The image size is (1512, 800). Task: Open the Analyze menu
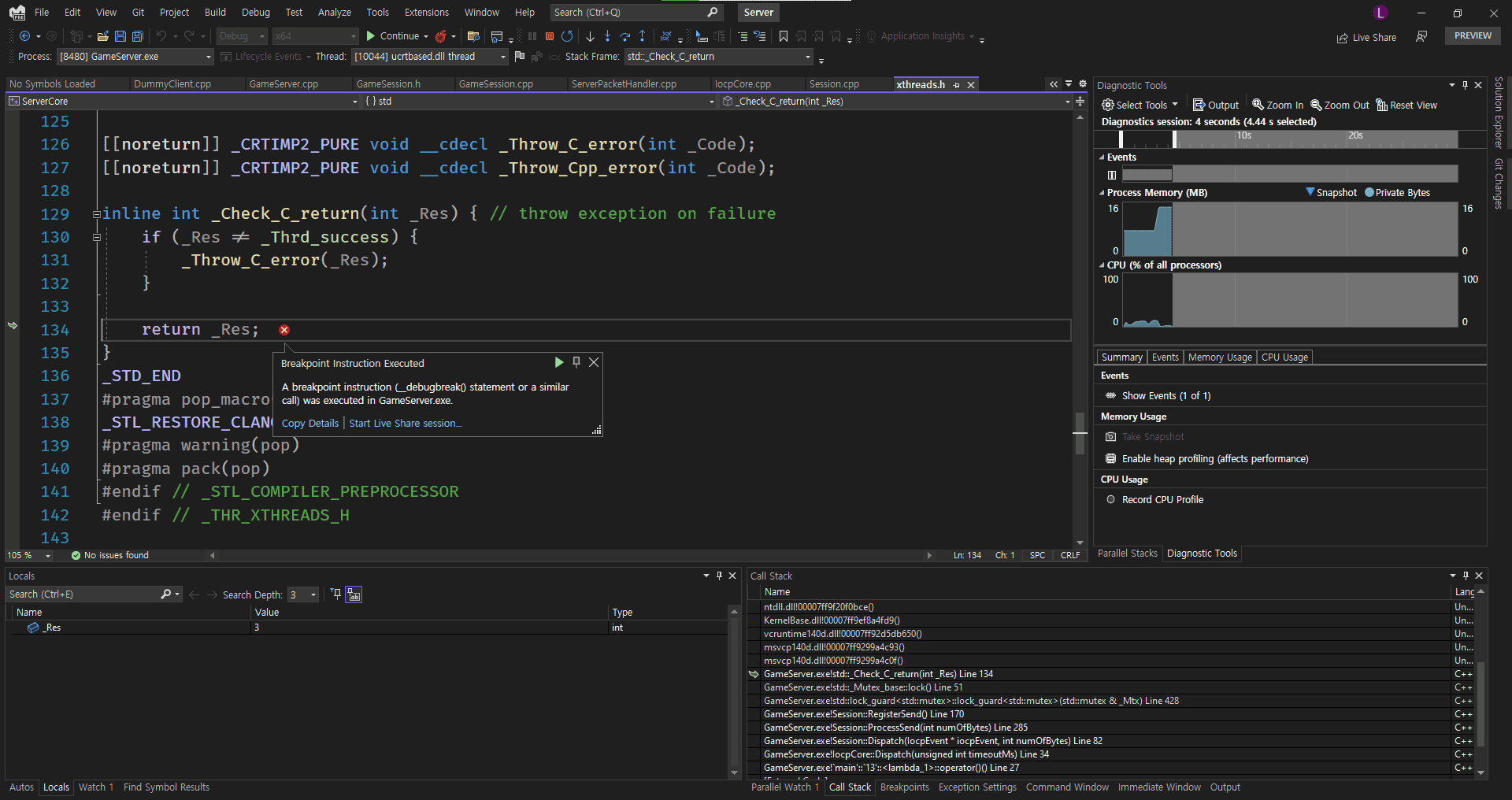coord(335,12)
